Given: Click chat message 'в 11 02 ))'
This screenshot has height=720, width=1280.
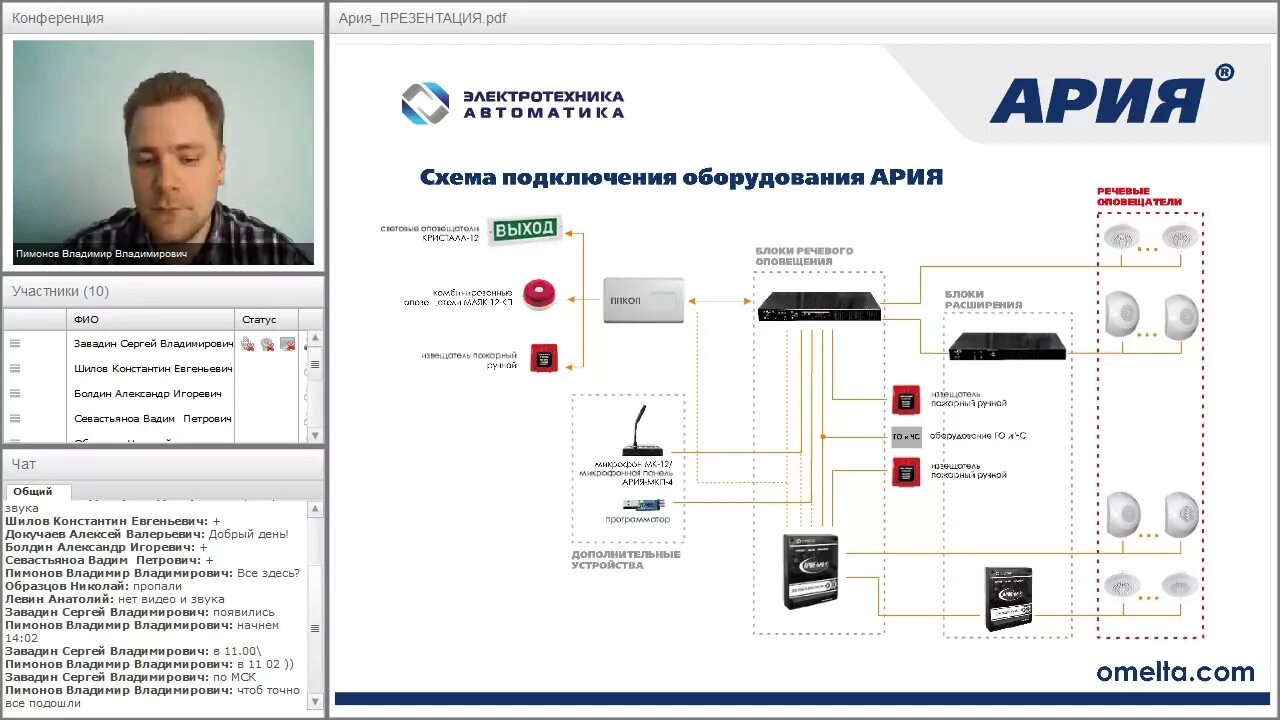Looking at the screenshot, I should 265,664.
